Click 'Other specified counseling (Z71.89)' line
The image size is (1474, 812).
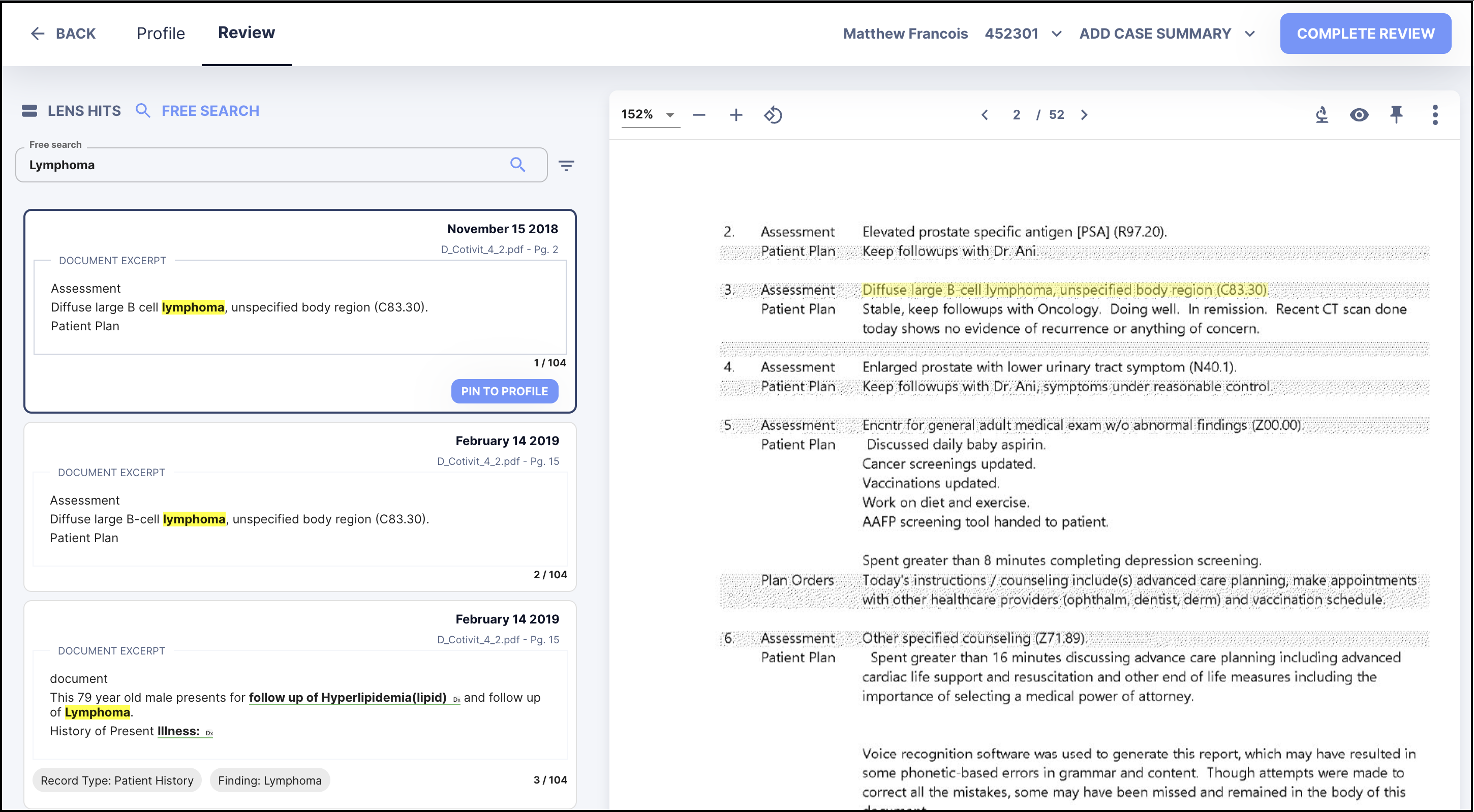(974, 638)
